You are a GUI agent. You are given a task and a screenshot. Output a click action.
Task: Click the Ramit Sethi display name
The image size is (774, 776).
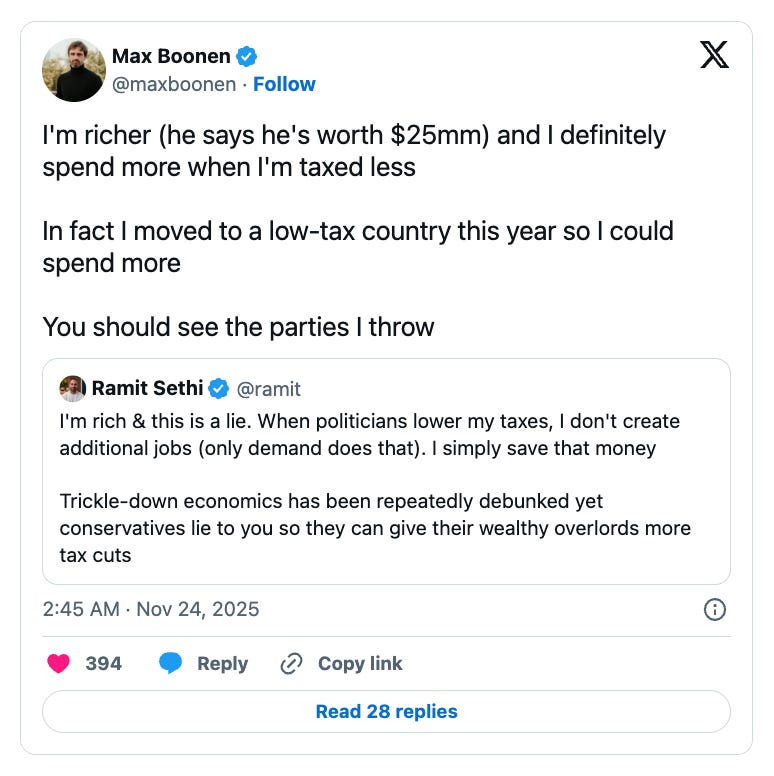click(x=147, y=388)
